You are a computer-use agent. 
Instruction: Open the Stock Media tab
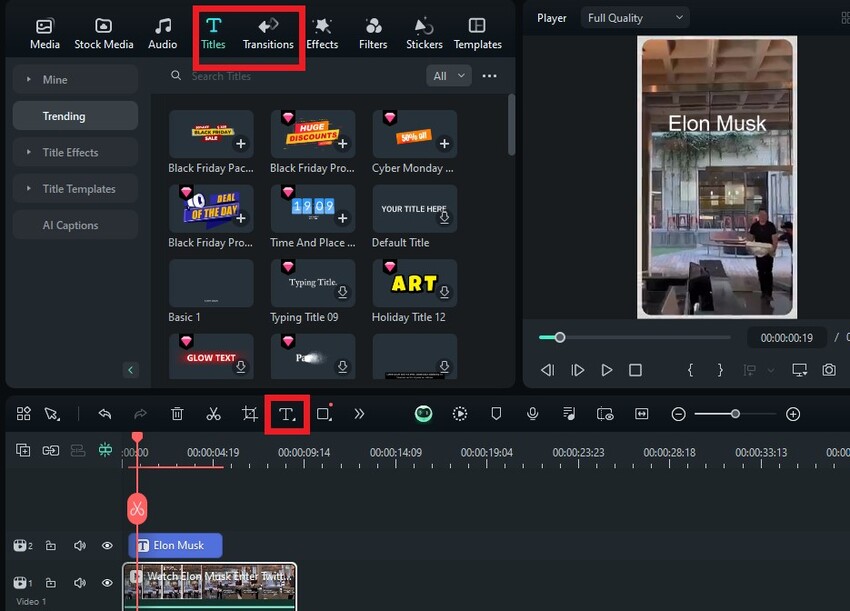(x=104, y=34)
